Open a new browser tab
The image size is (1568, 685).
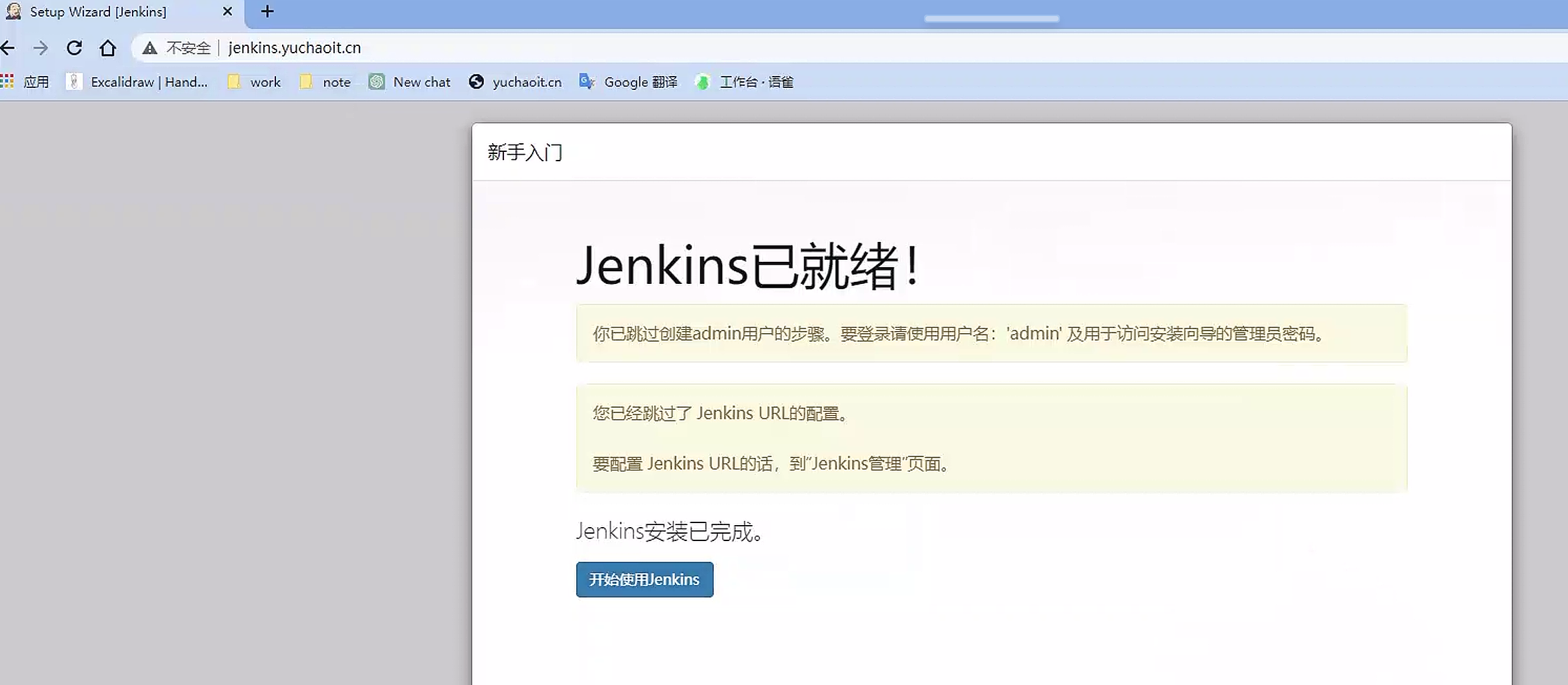tap(267, 12)
